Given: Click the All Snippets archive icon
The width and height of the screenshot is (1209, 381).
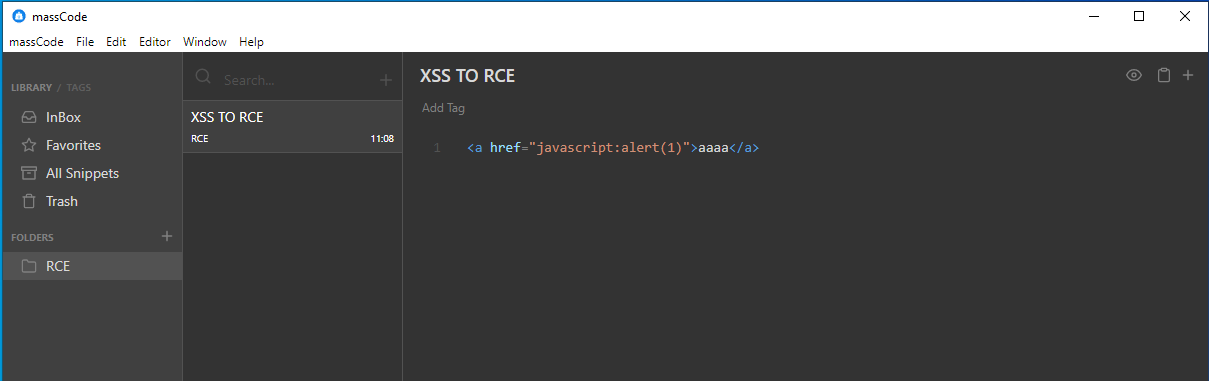Looking at the screenshot, I should tap(29, 173).
